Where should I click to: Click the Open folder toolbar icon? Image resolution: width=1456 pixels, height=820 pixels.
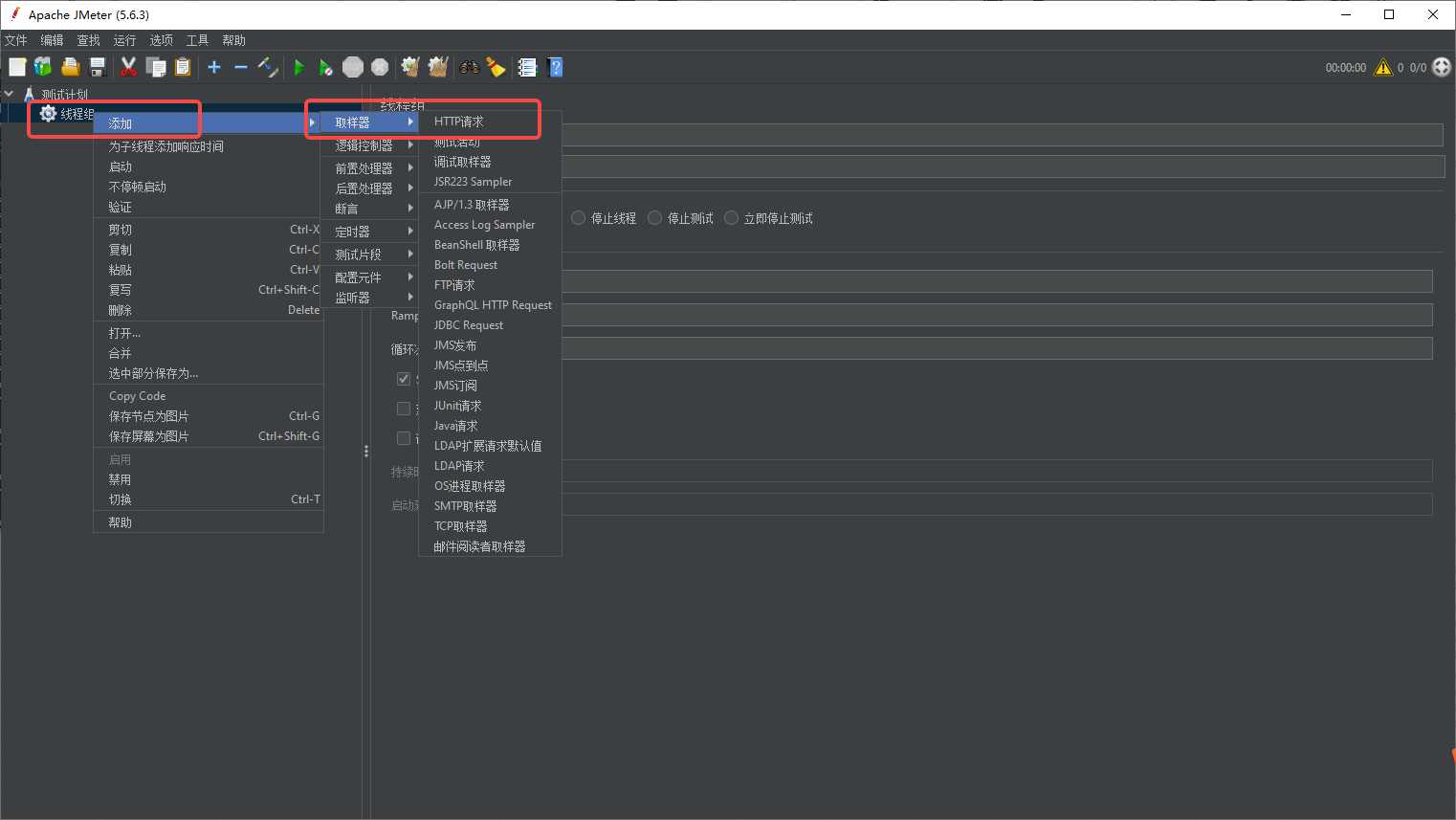tap(70, 67)
